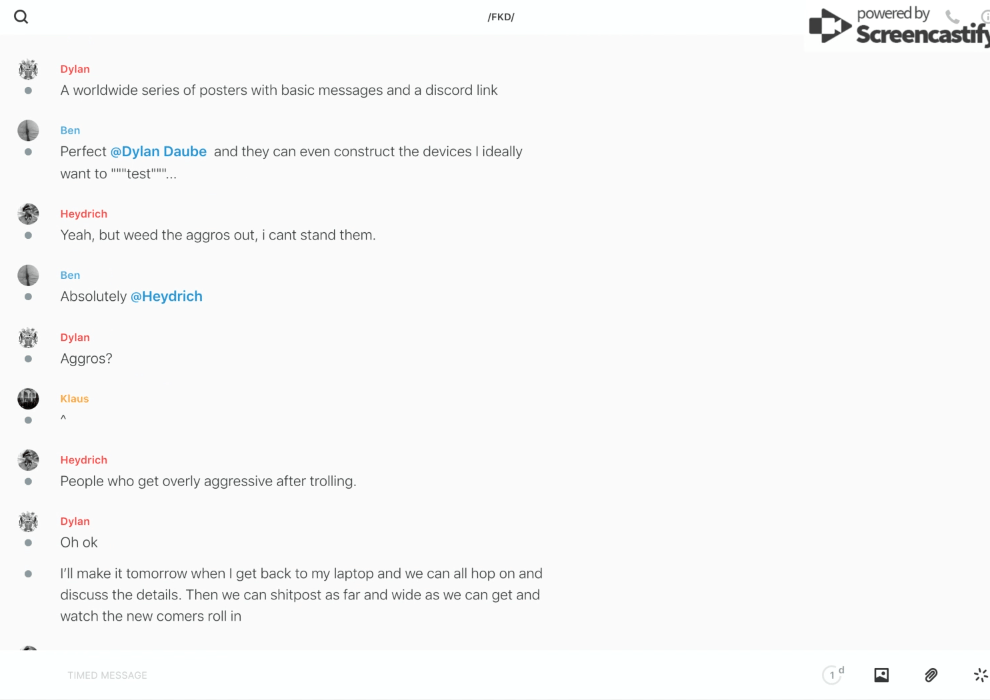Click the @Heydrich mention link
The image size is (990, 700).
coord(166,297)
